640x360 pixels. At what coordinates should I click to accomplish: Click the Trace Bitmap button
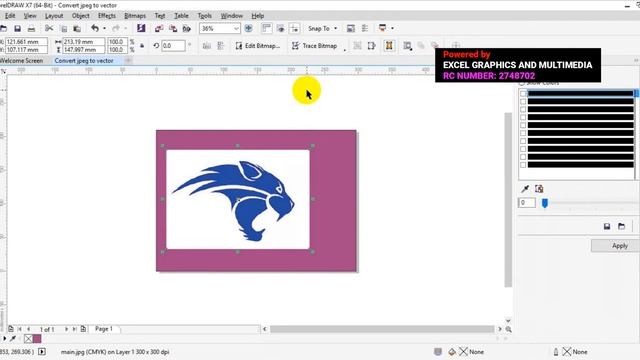314,46
